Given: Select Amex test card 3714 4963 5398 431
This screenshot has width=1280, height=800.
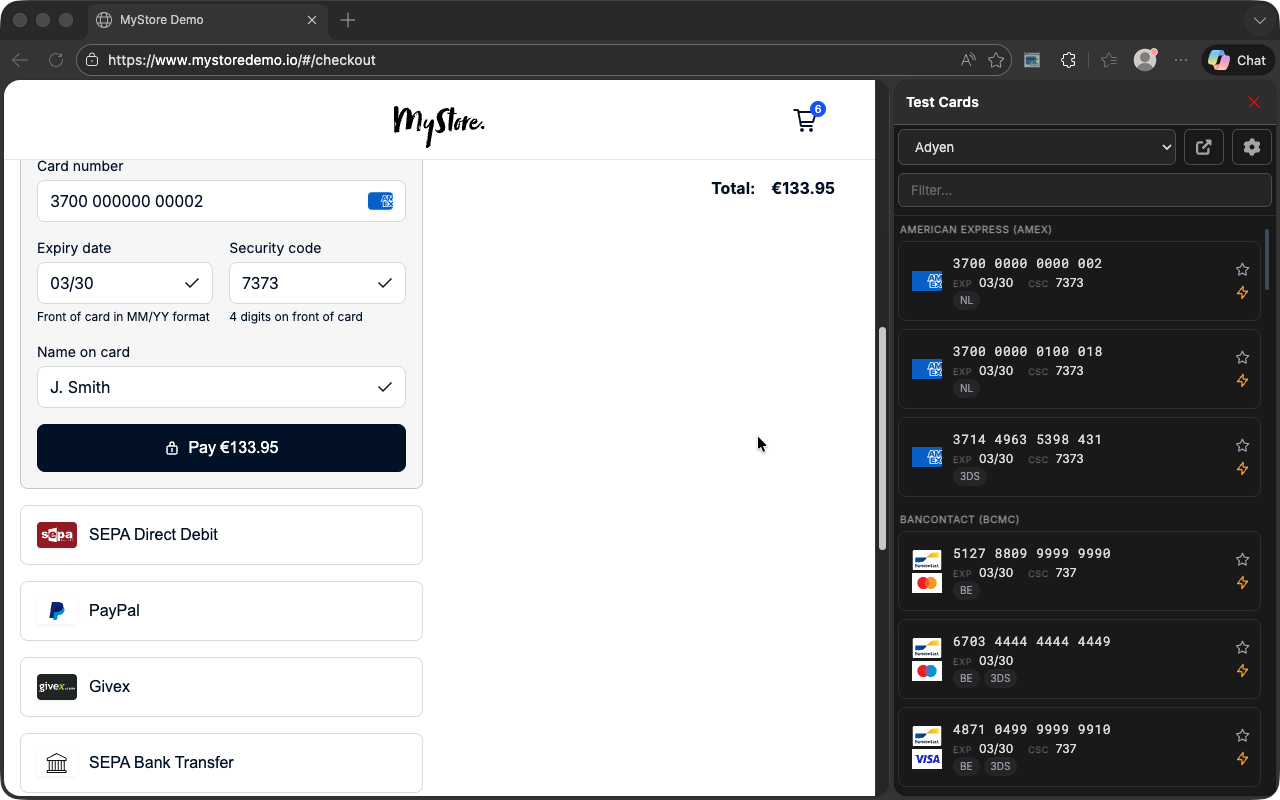Looking at the screenshot, I should pos(1079,457).
